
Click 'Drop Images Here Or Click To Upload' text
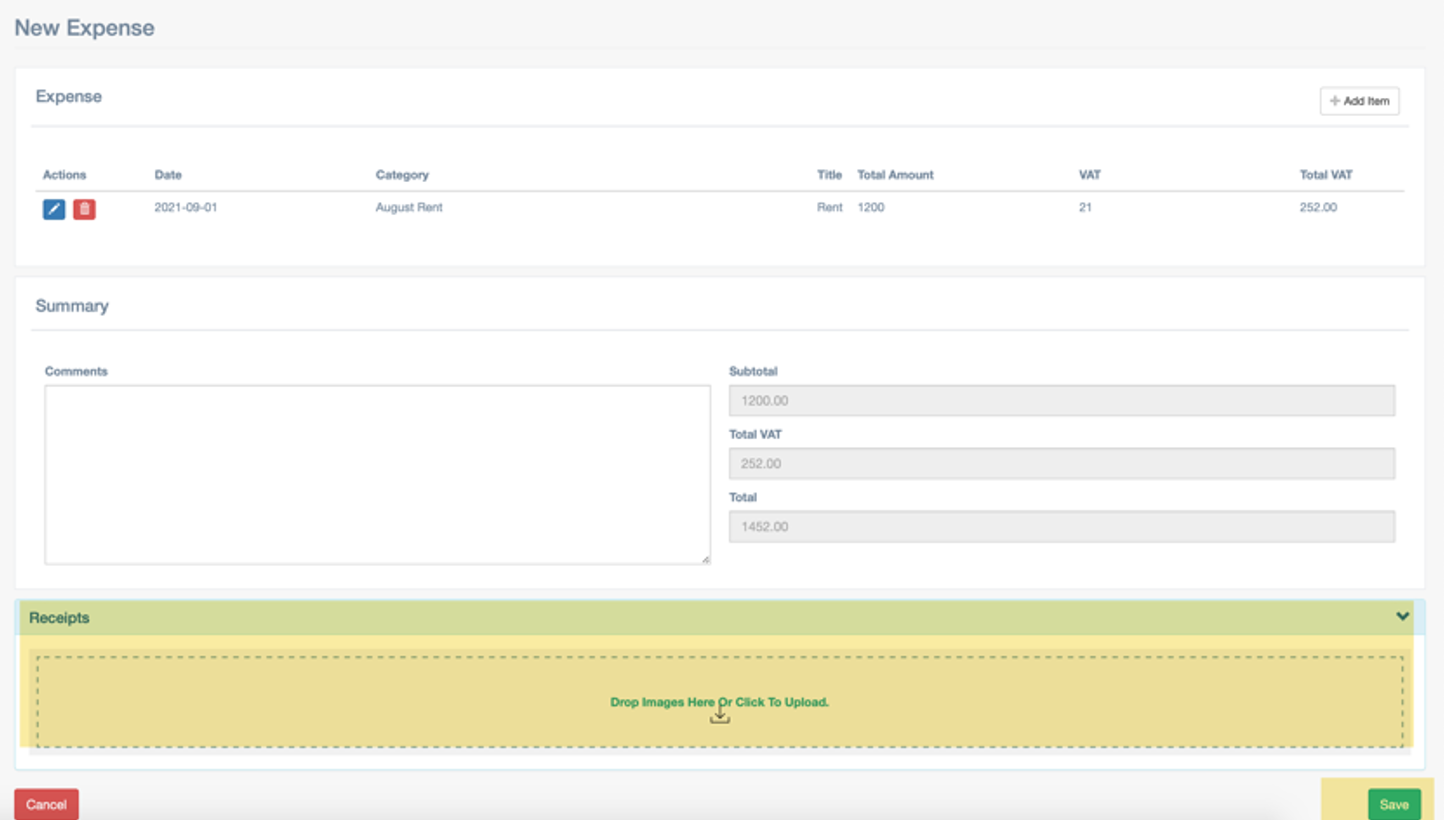pyautogui.click(x=719, y=702)
